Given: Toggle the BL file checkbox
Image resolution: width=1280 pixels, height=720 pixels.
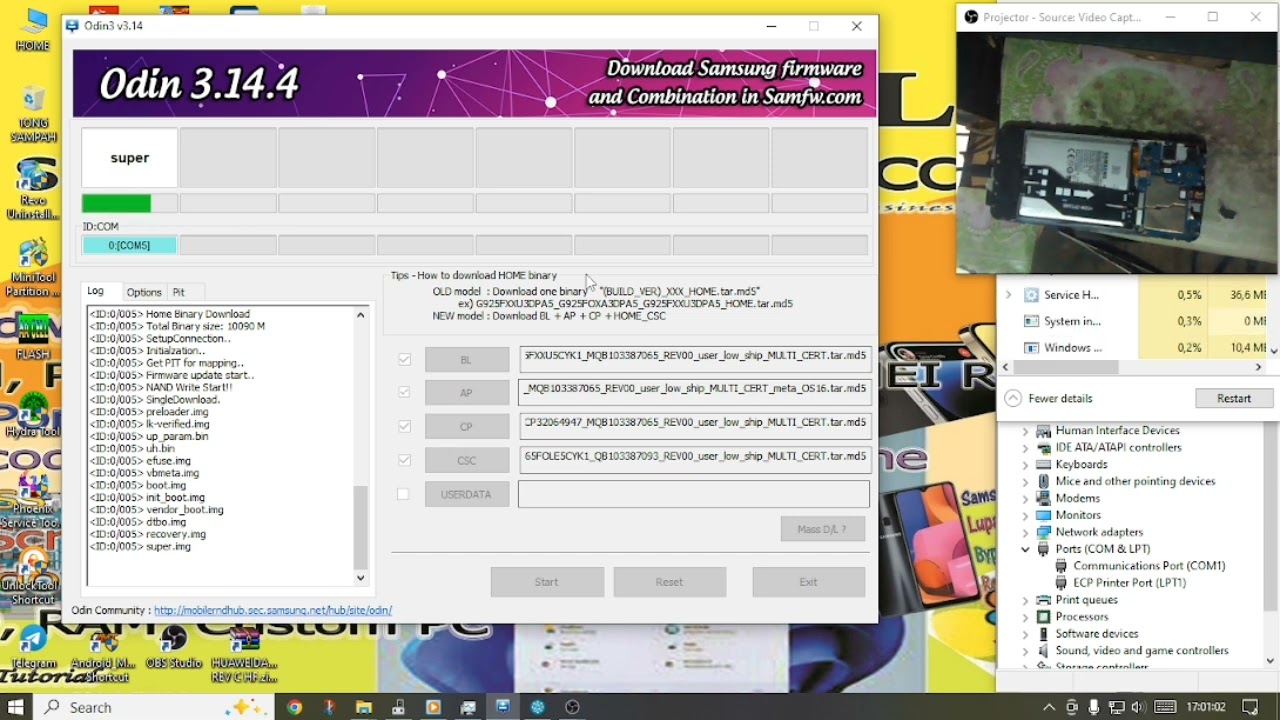Looking at the screenshot, I should (x=404, y=359).
